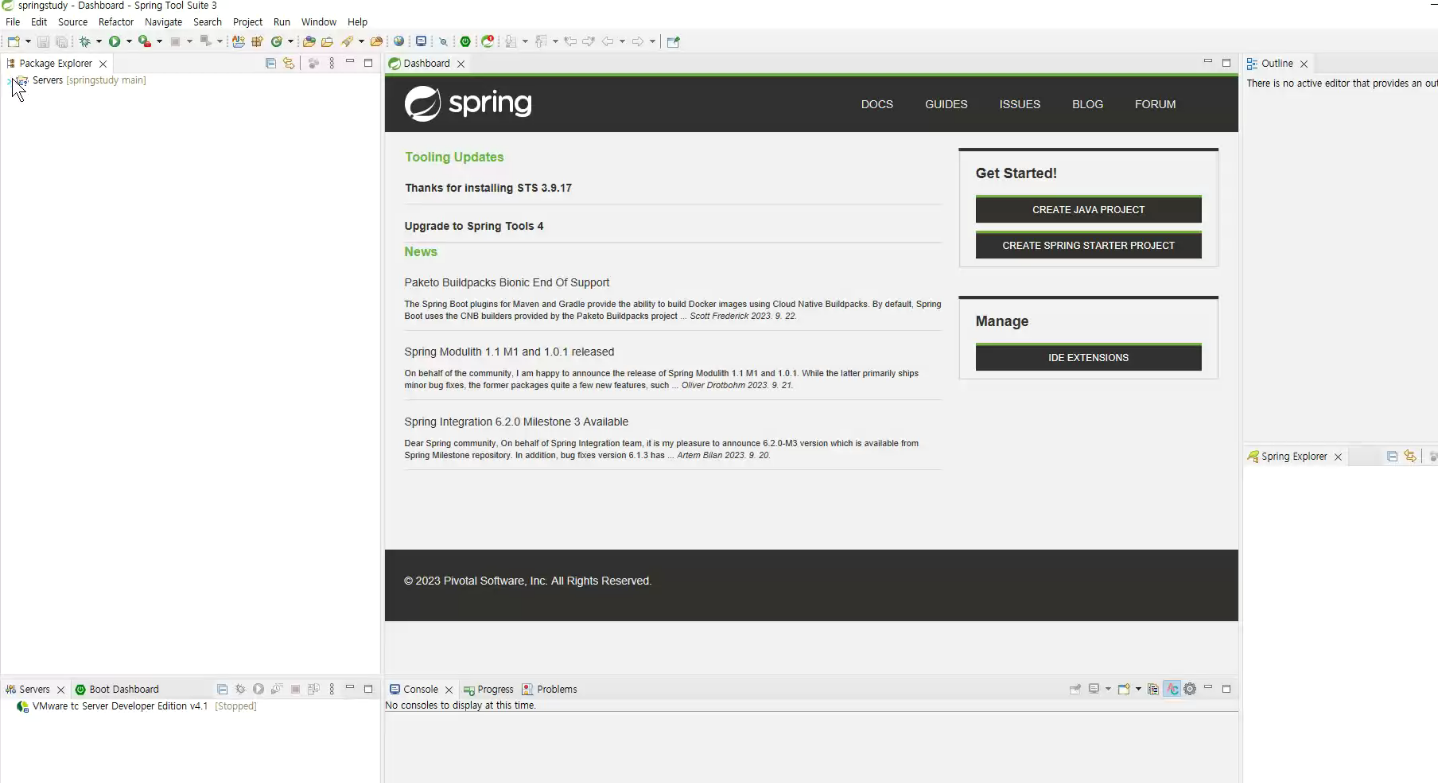This screenshot has height=783, width=1438.
Task: Close the Dashboard tab
Action: pyautogui.click(x=461, y=64)
